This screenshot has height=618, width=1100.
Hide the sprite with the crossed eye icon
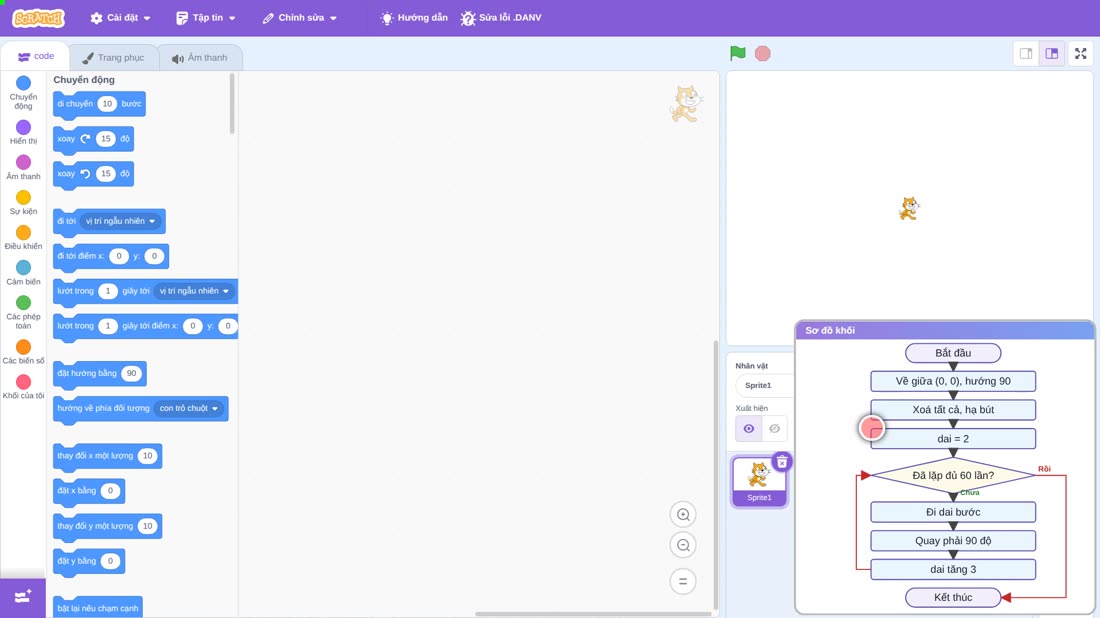774,429
